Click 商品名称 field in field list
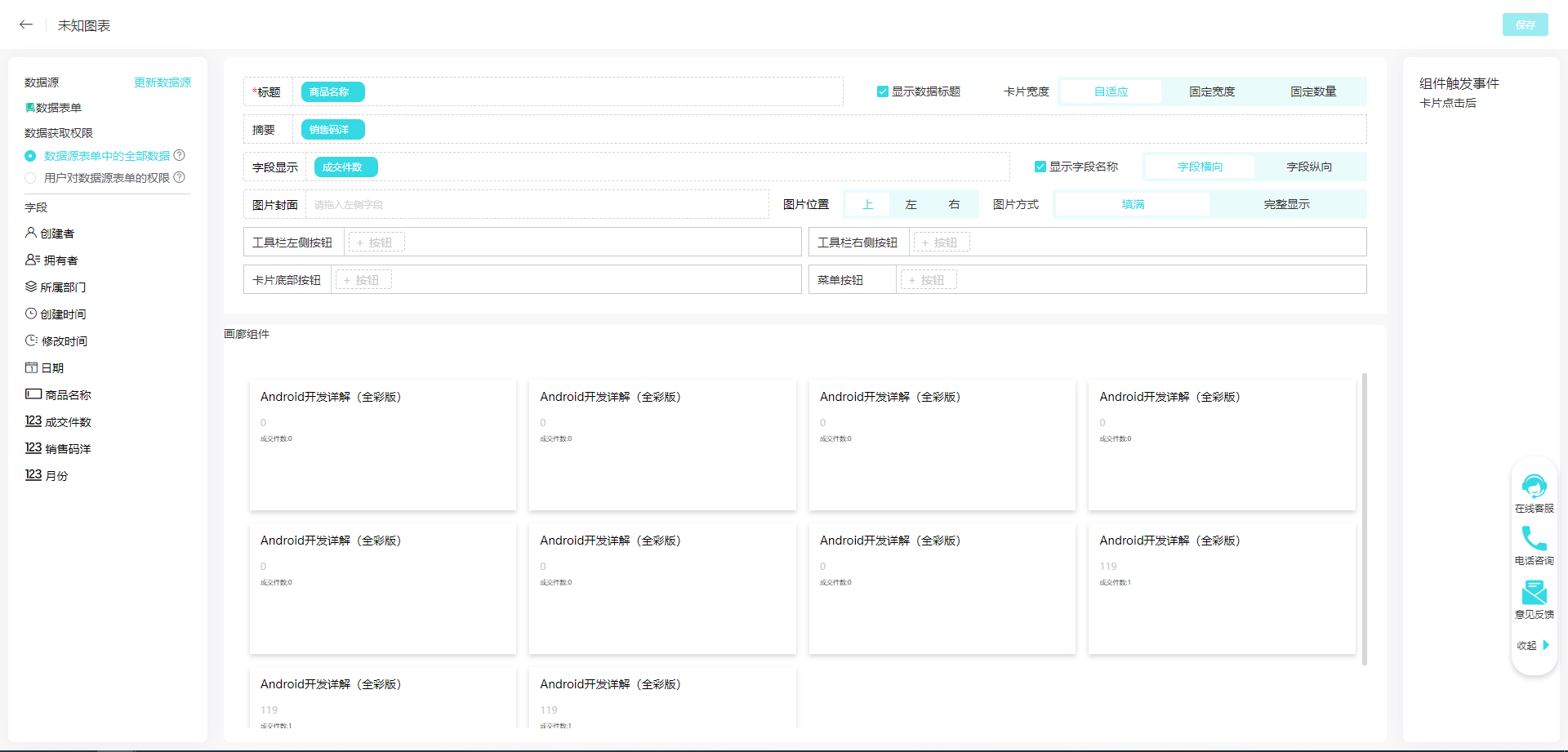 click(68, 395)
